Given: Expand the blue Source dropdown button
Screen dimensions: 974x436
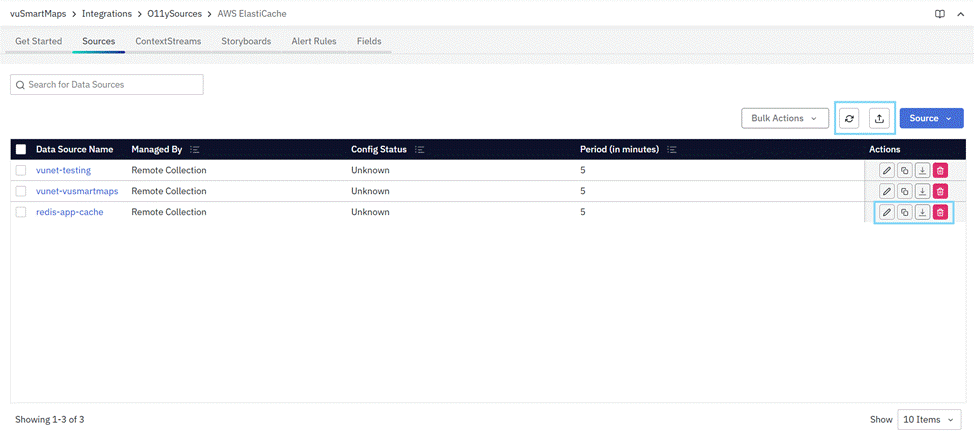Looking at the screenshot, I should pyautogui.click(x=930, y=118).
